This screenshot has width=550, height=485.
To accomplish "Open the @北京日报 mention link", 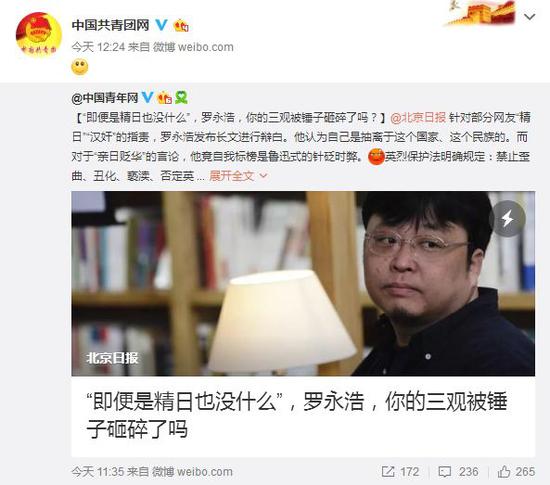I will [x=418, y=117].
